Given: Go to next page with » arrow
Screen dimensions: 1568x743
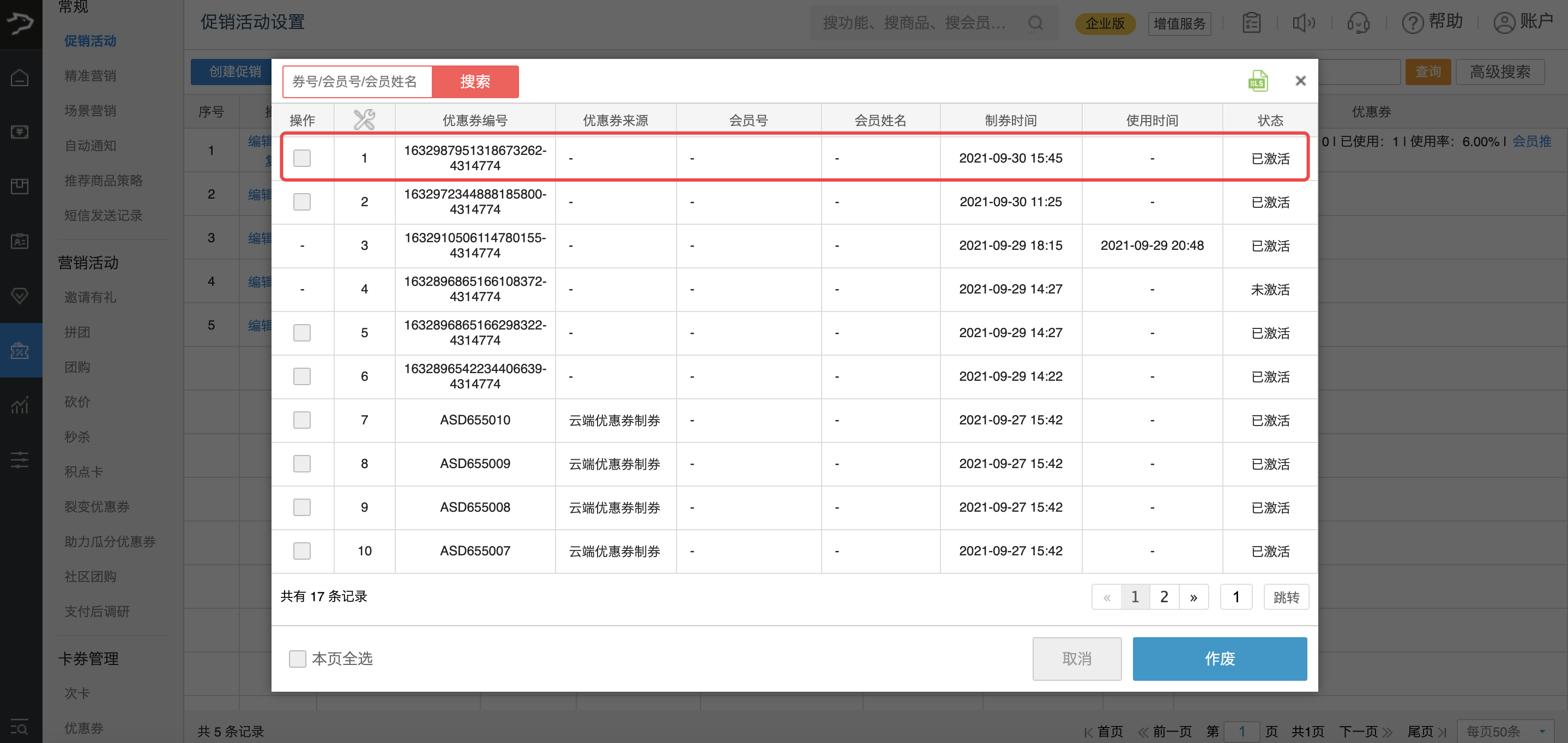Looking at the screenshot, I should (x=1193, y=597).
